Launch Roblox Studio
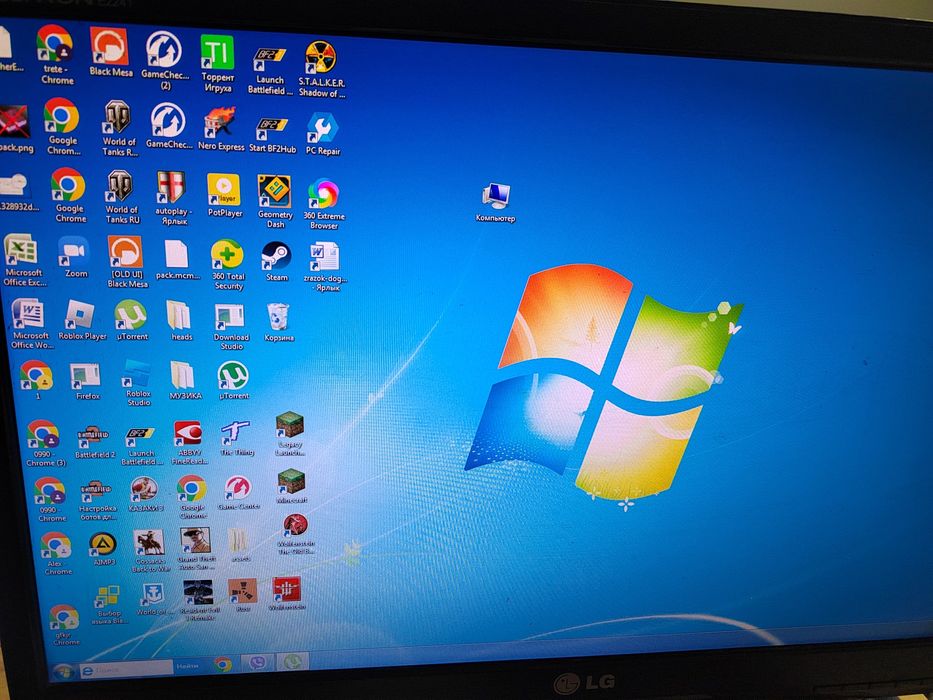This screenshot has height=700, width=933. coord(137,383)
